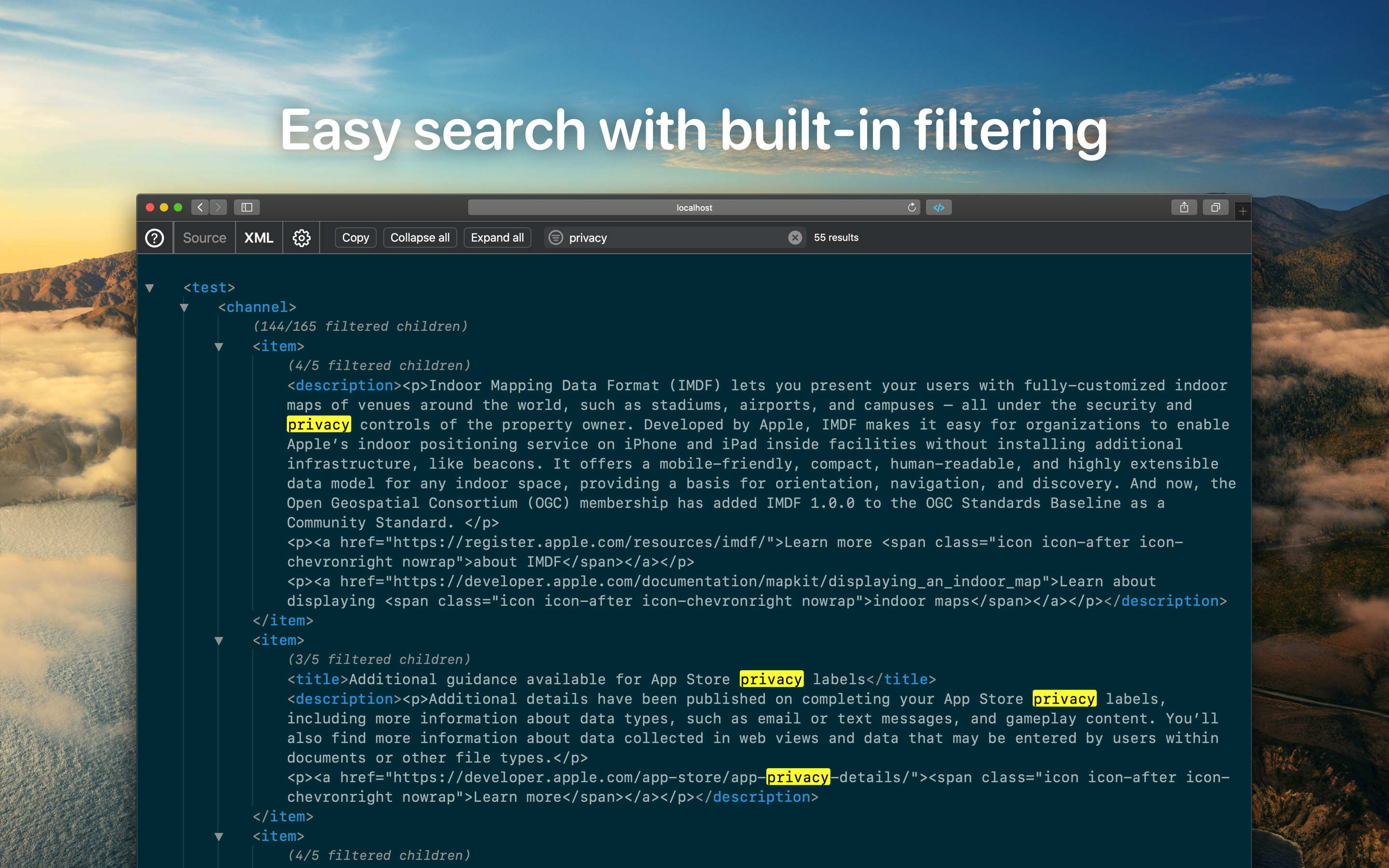Show the tab overview
Screen dimensions: 1389x868
pyautogui.click(x=1215, y=207)
